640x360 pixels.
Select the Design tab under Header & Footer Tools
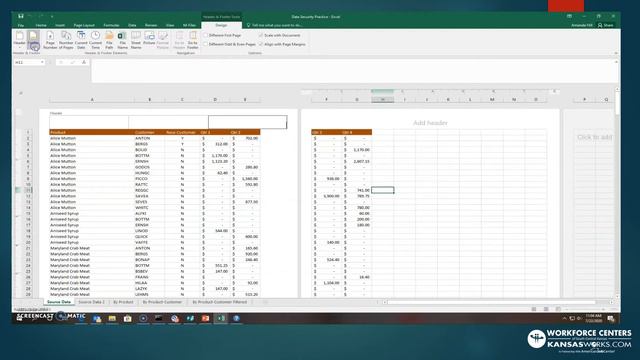221,25
